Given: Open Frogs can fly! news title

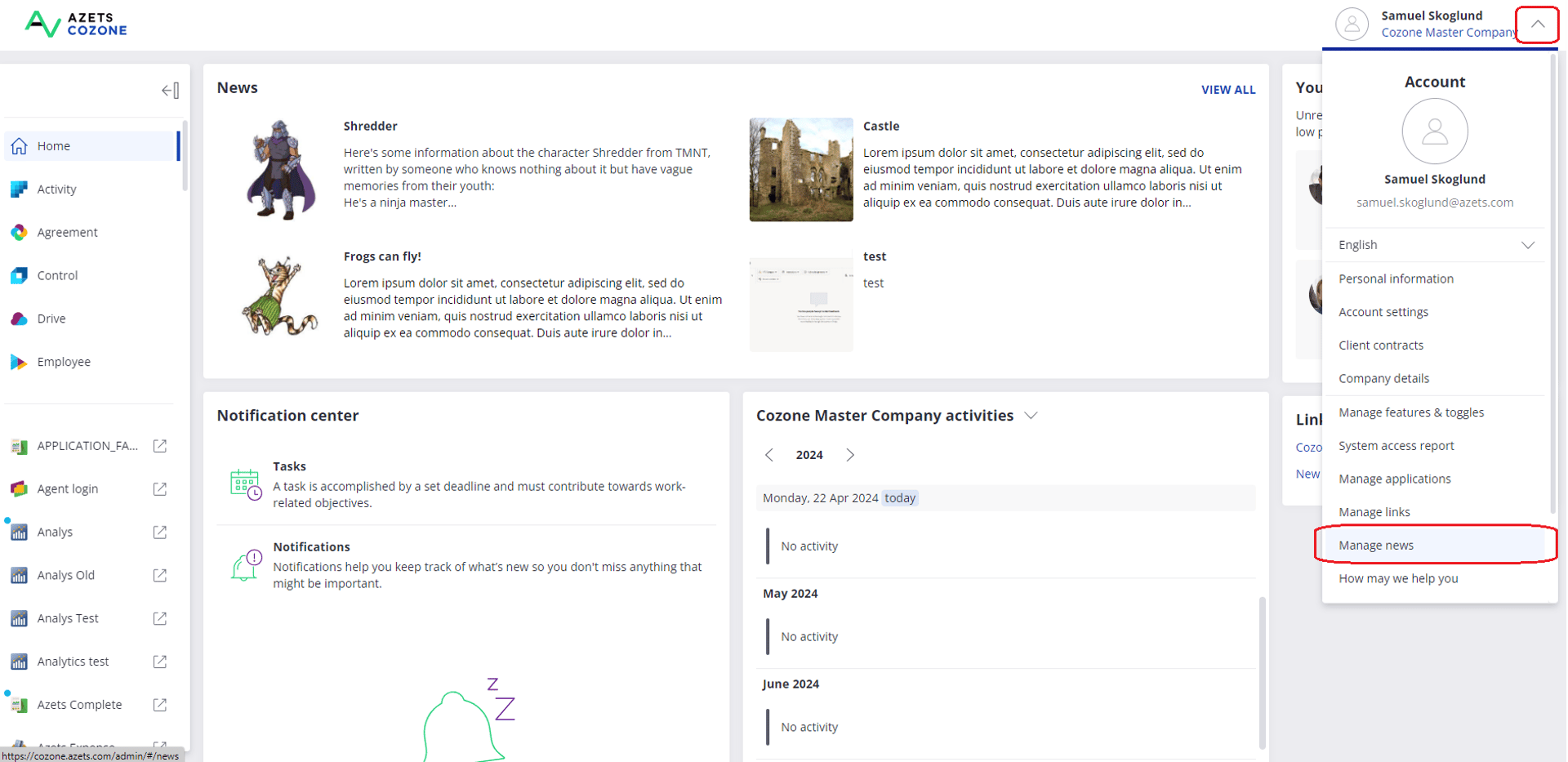Looking at the screenshot, I should pos(382,256).
